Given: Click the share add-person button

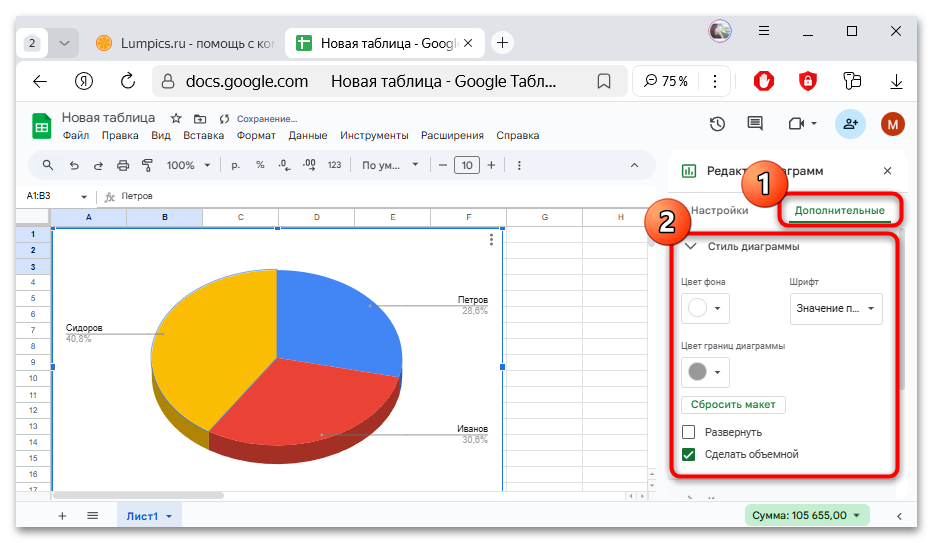Looking at the screenshot, I should [x=850, y=123].
